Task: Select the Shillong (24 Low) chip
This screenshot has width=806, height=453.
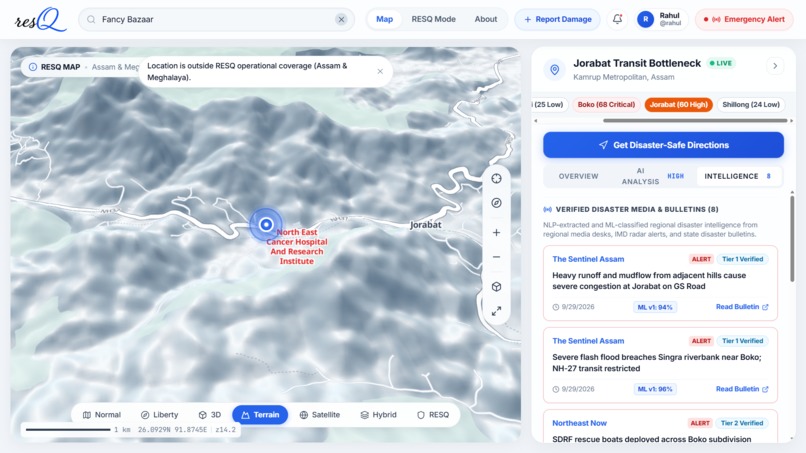Action: 750,104
